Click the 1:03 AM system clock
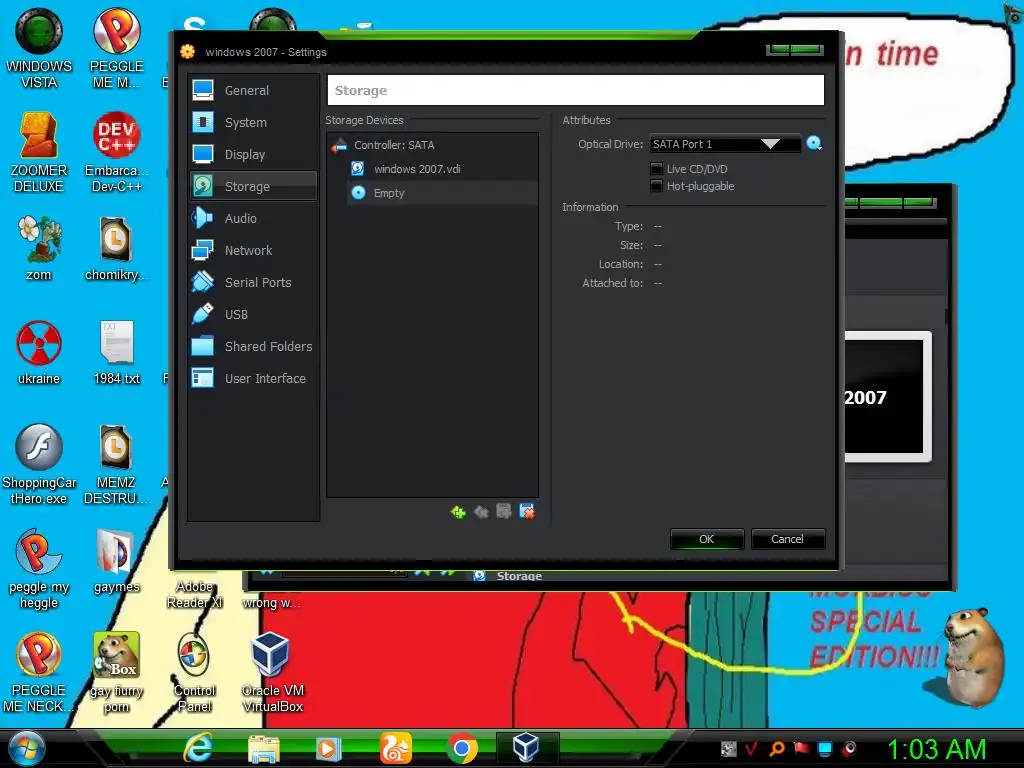1024x768 pixels. click(936, 749)
